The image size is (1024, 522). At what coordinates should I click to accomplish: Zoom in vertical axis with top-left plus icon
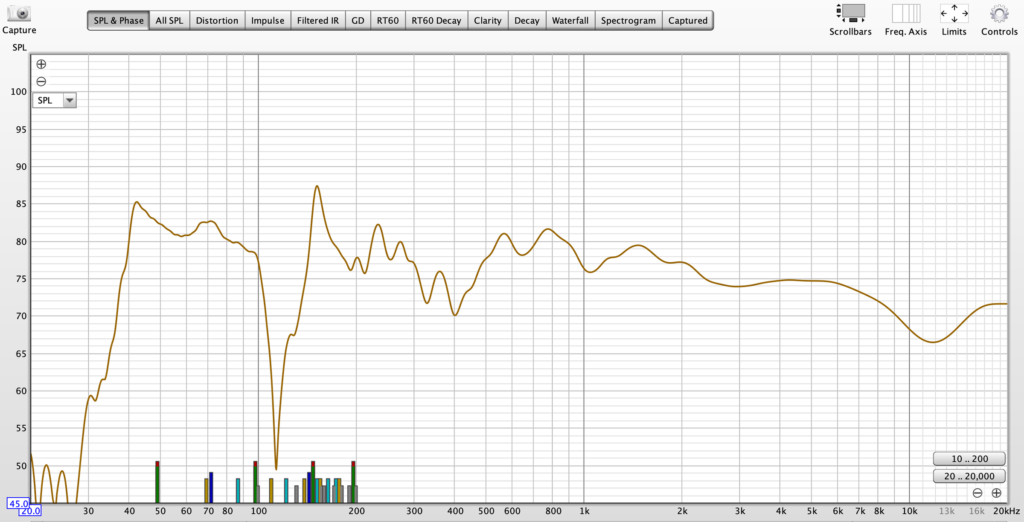click(41, 64)
